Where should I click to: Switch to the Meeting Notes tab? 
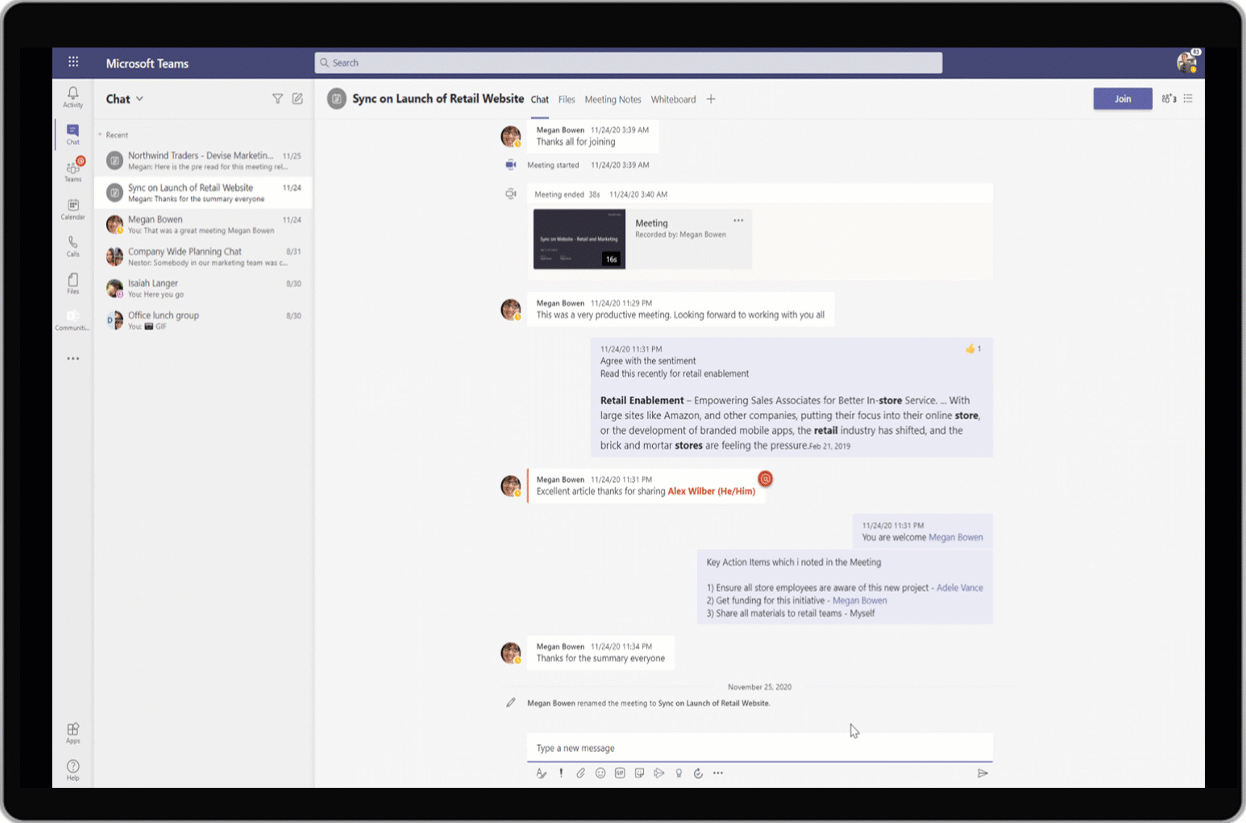click(x=613, y=99)
